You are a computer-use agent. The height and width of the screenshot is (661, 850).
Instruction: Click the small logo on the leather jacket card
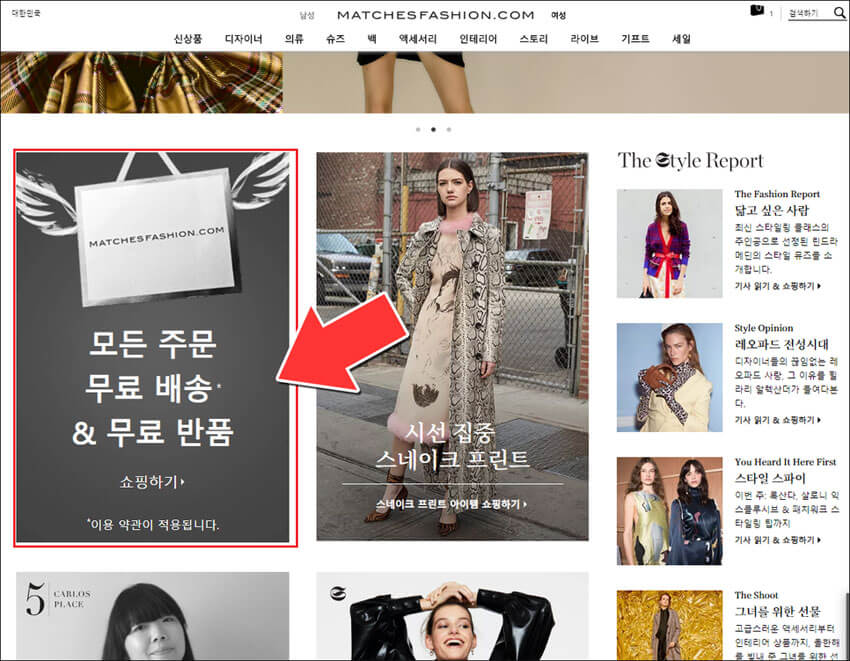click(x=337, y=594)
